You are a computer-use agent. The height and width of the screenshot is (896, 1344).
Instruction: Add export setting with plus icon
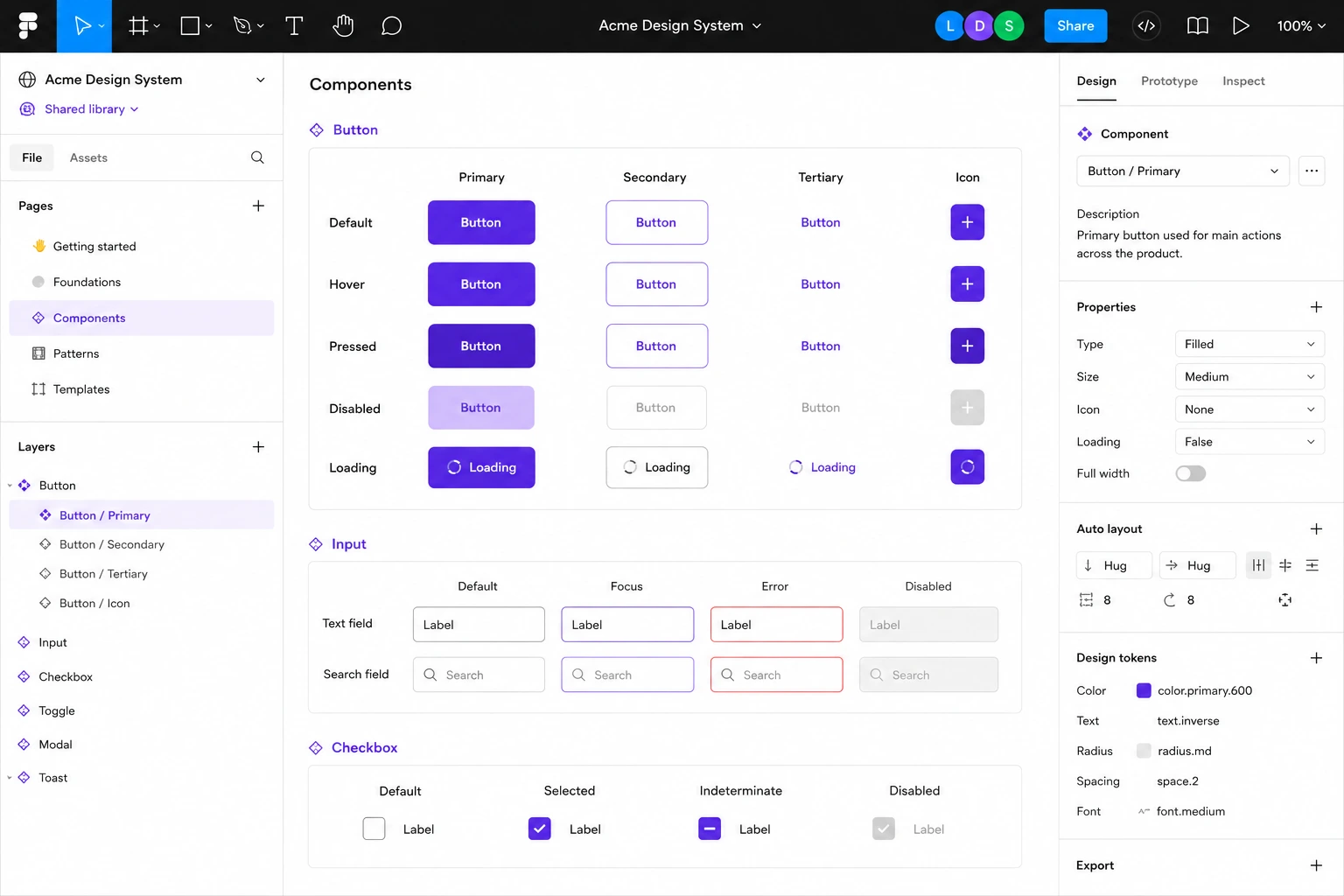[x=1316, y=865]
